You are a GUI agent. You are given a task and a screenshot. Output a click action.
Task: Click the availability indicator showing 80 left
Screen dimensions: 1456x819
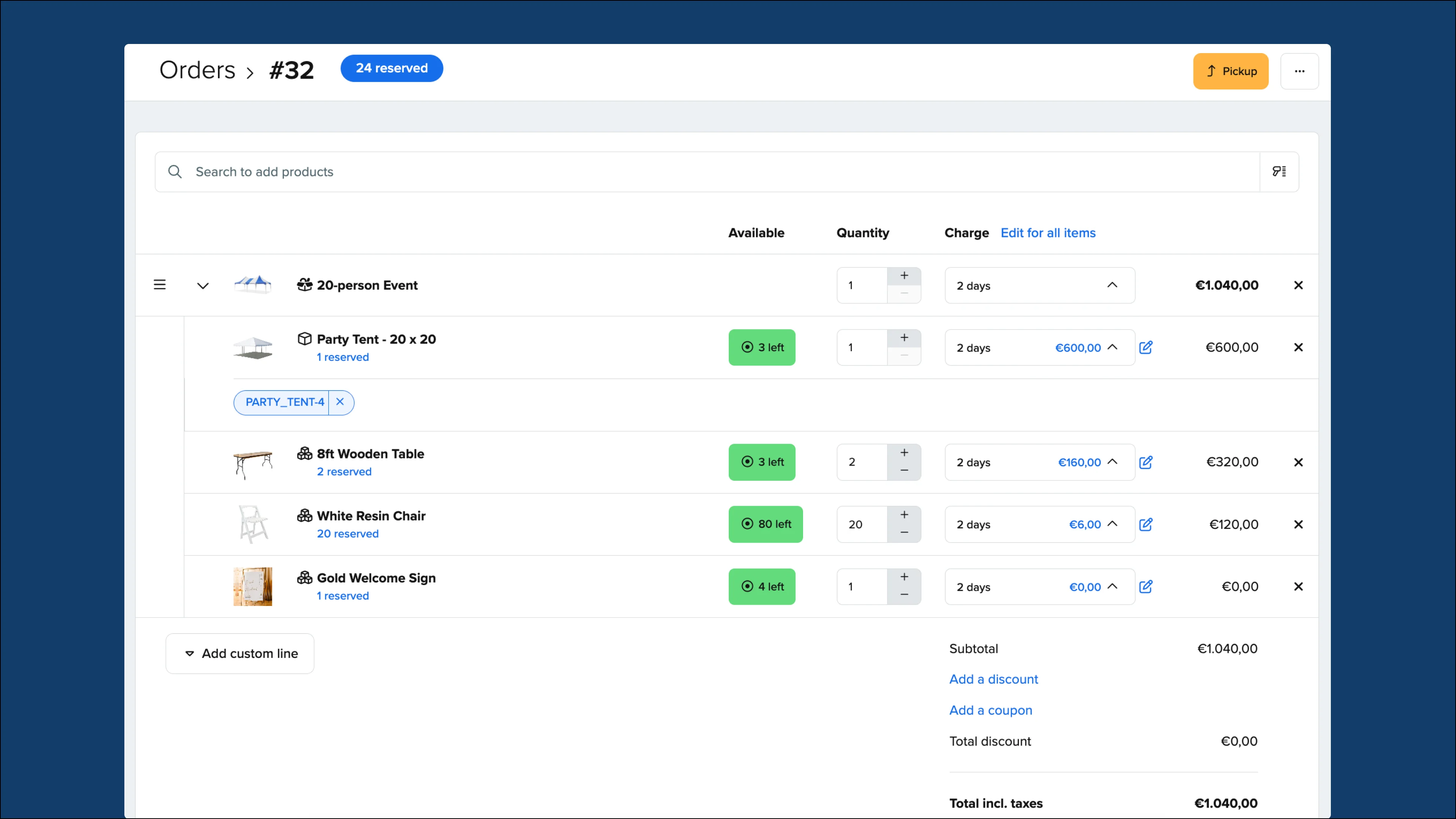click(x=765, y=524)
